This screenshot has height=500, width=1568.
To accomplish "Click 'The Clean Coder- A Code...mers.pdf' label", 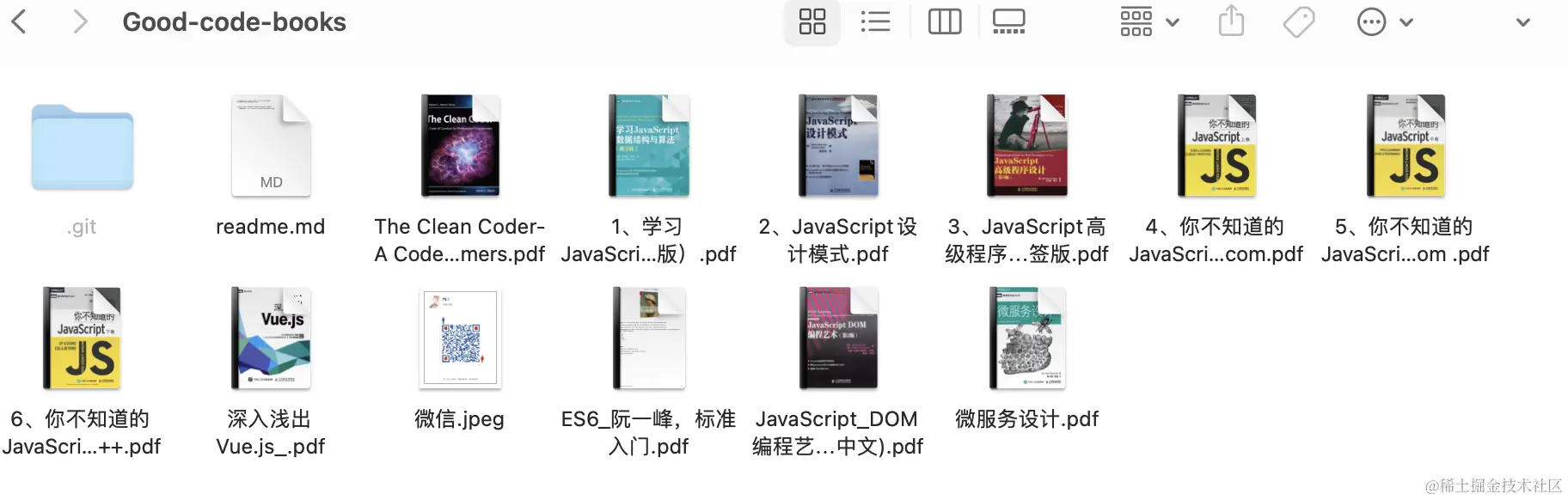I will tap(460, 241).
